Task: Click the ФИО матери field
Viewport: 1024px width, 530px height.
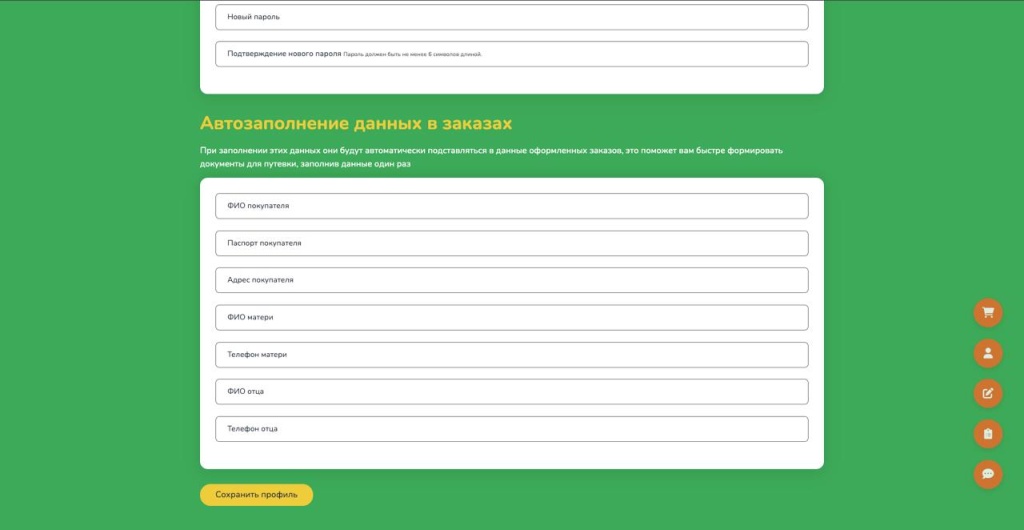Action: coord(511,317)
